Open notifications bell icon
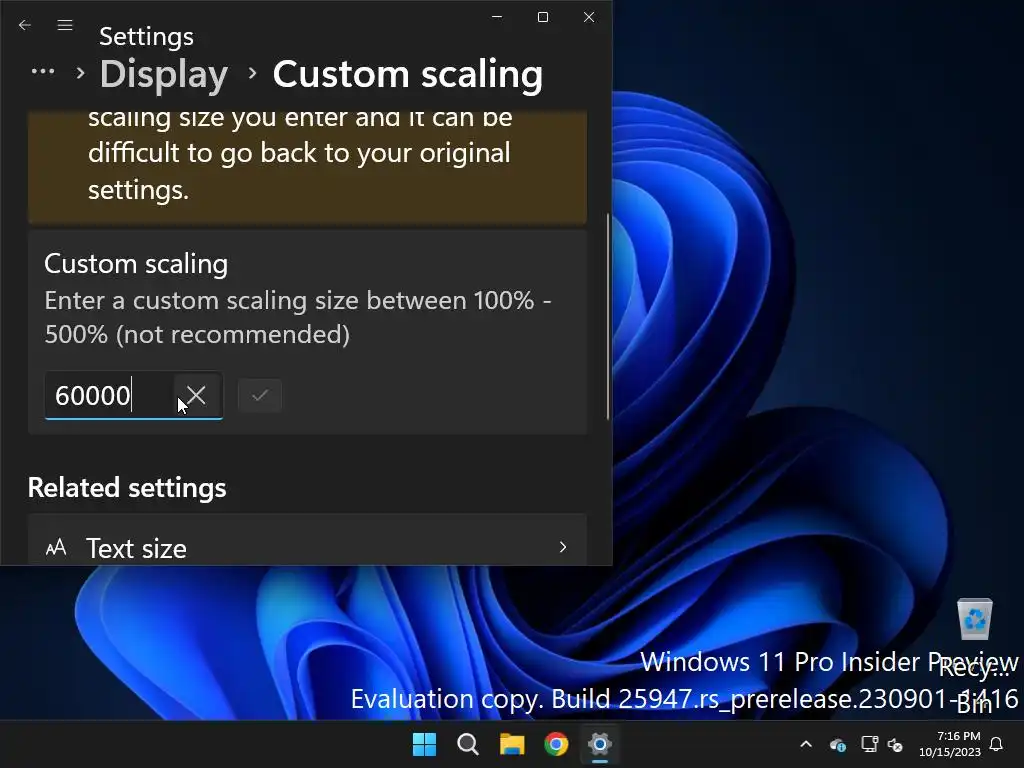1024x768 pixels. point(997,744)
